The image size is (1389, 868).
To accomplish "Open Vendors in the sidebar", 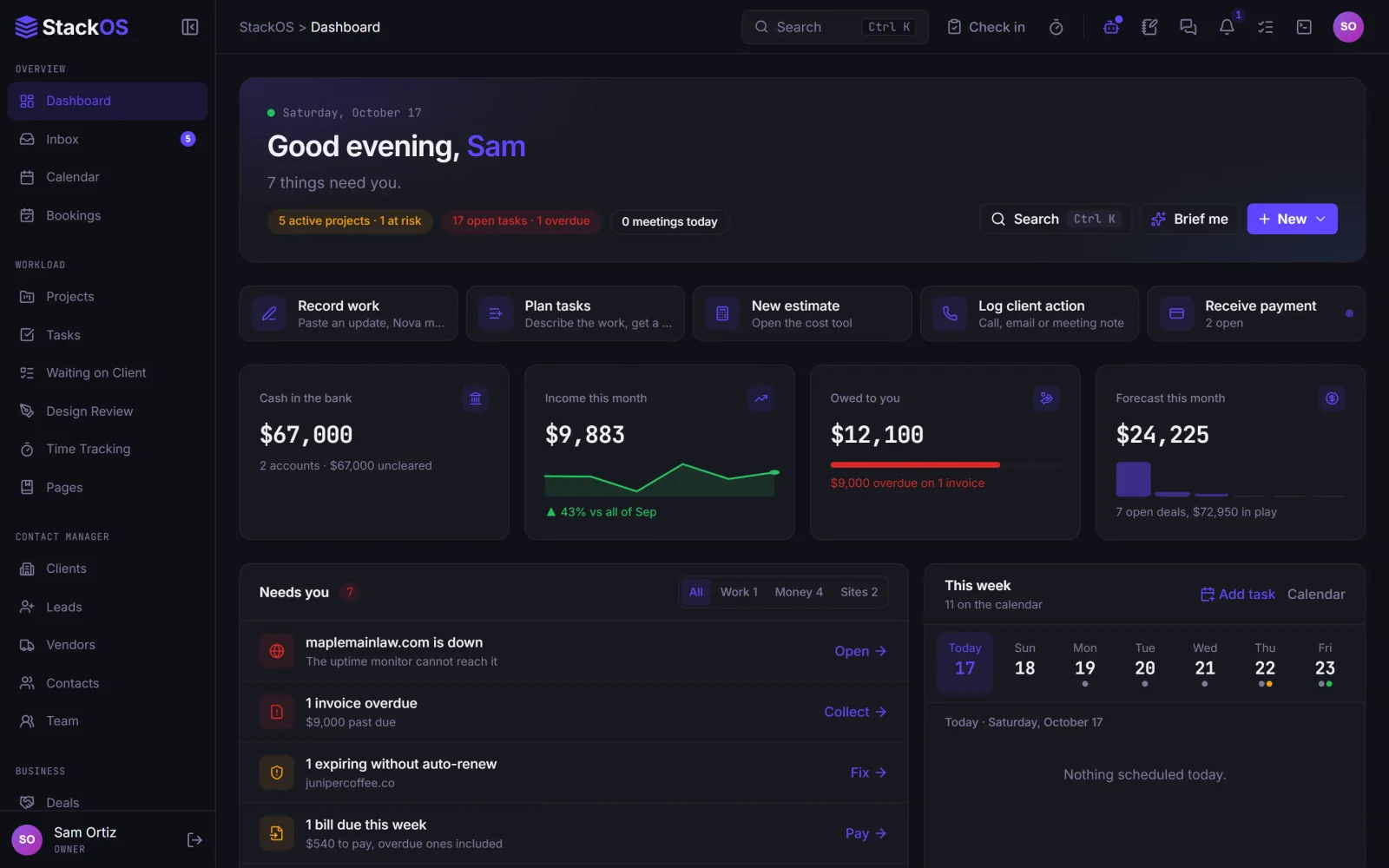I will (108, 645).
